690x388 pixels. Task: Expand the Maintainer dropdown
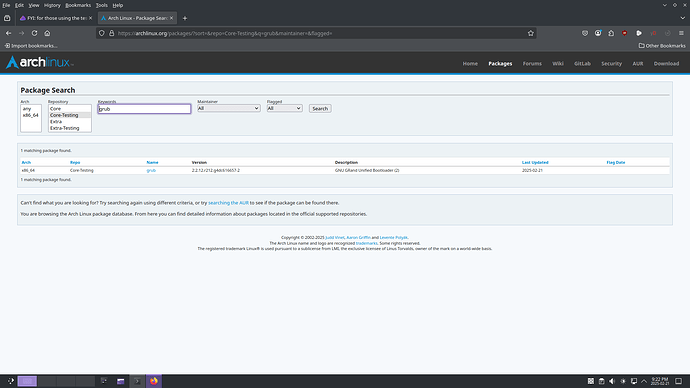pos(228,108)
